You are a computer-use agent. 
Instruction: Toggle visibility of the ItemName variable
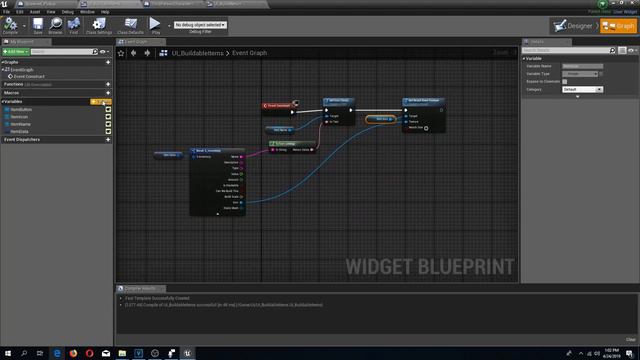click(108, 124)
